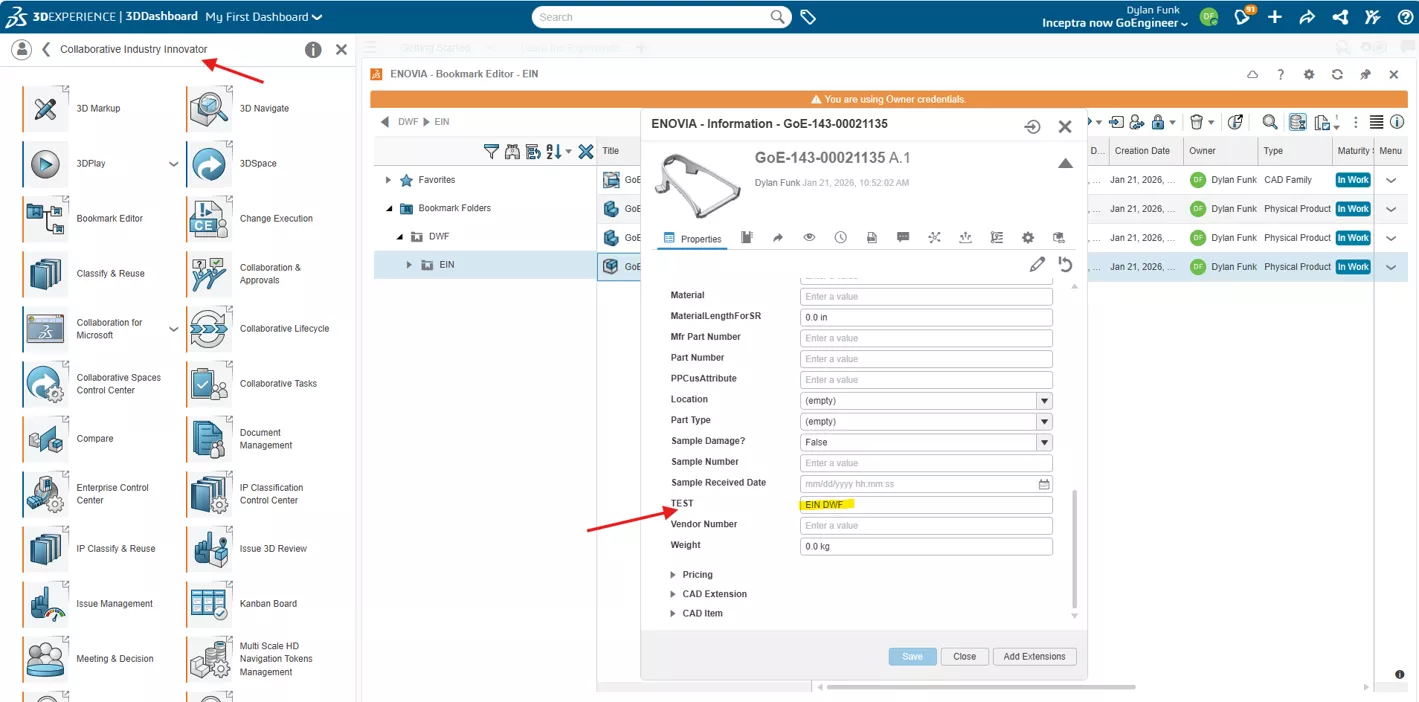
Task: Expand the CAD Extension section
Action: (x=673, y=594)
